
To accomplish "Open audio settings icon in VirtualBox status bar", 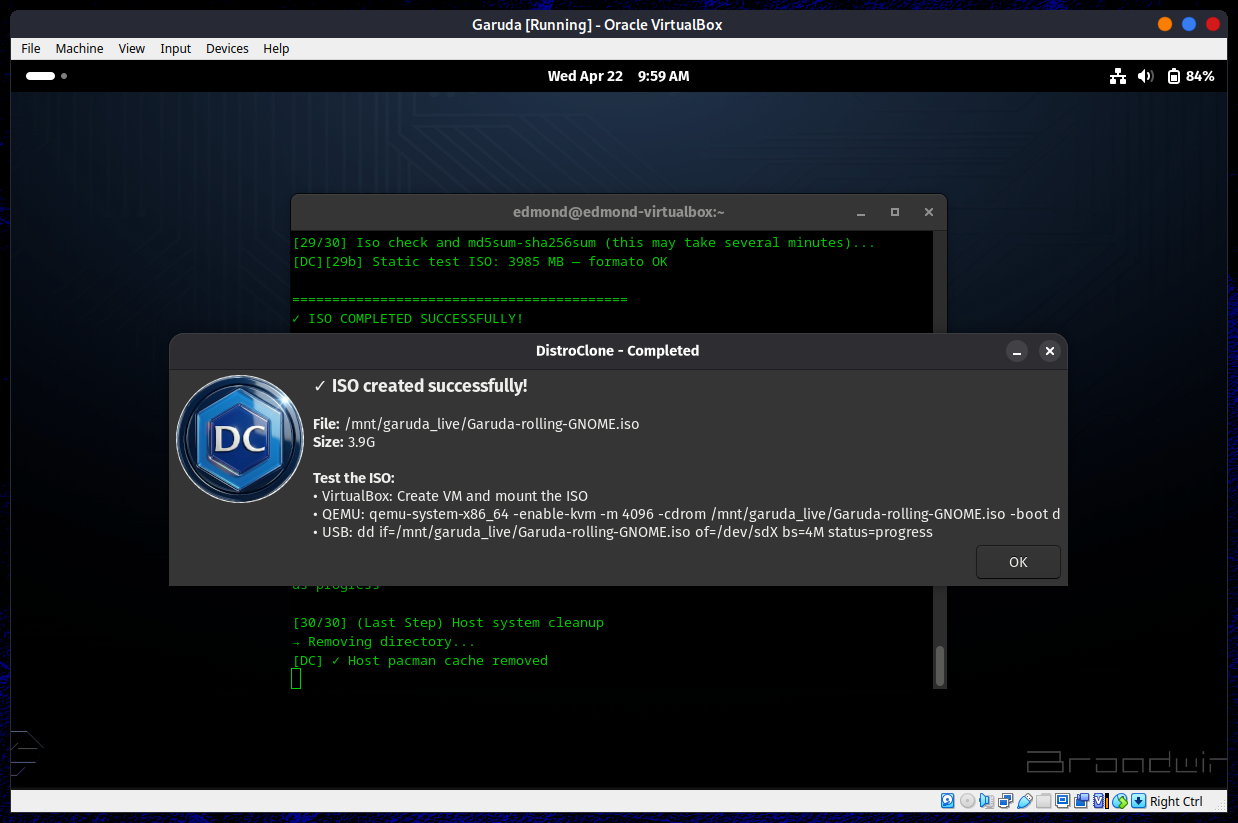I will click(986, 801).
